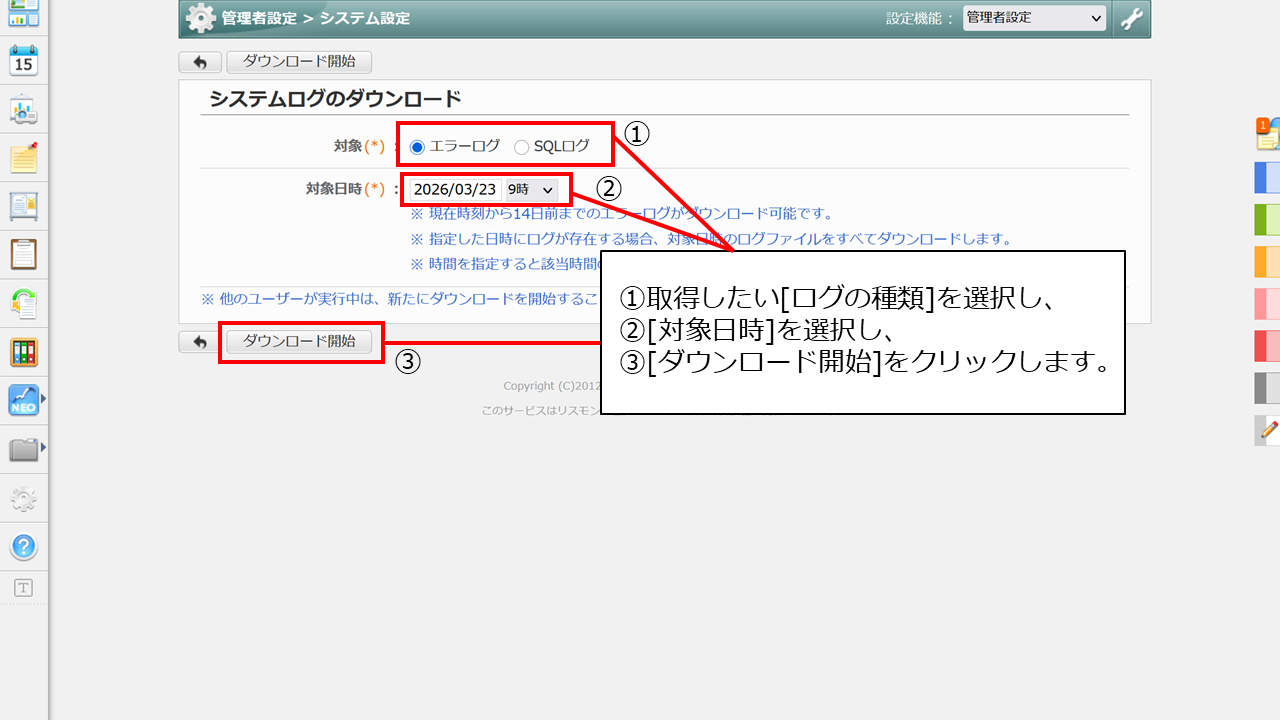Expand the arrow beside the NEO icon
The height and width of the screenshot is (720, 1280).
click(43, 400)
